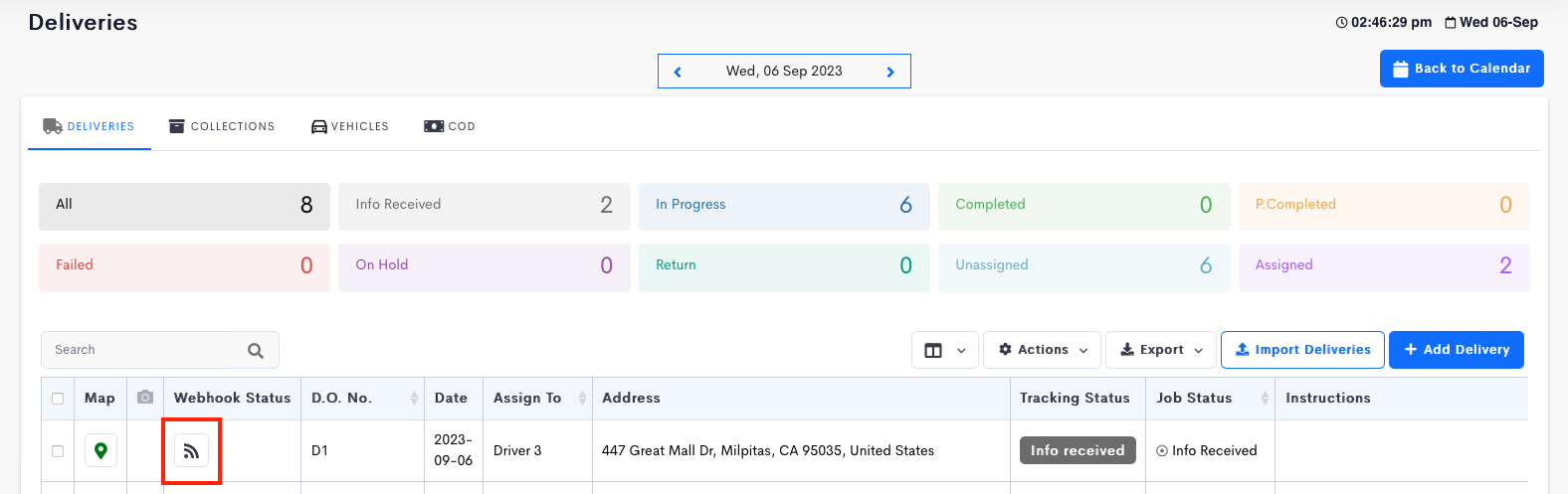The width and height of the screenshot is (1568, 494).
Task: Open the Vehicles tab
Action: [x=350, y=126]
